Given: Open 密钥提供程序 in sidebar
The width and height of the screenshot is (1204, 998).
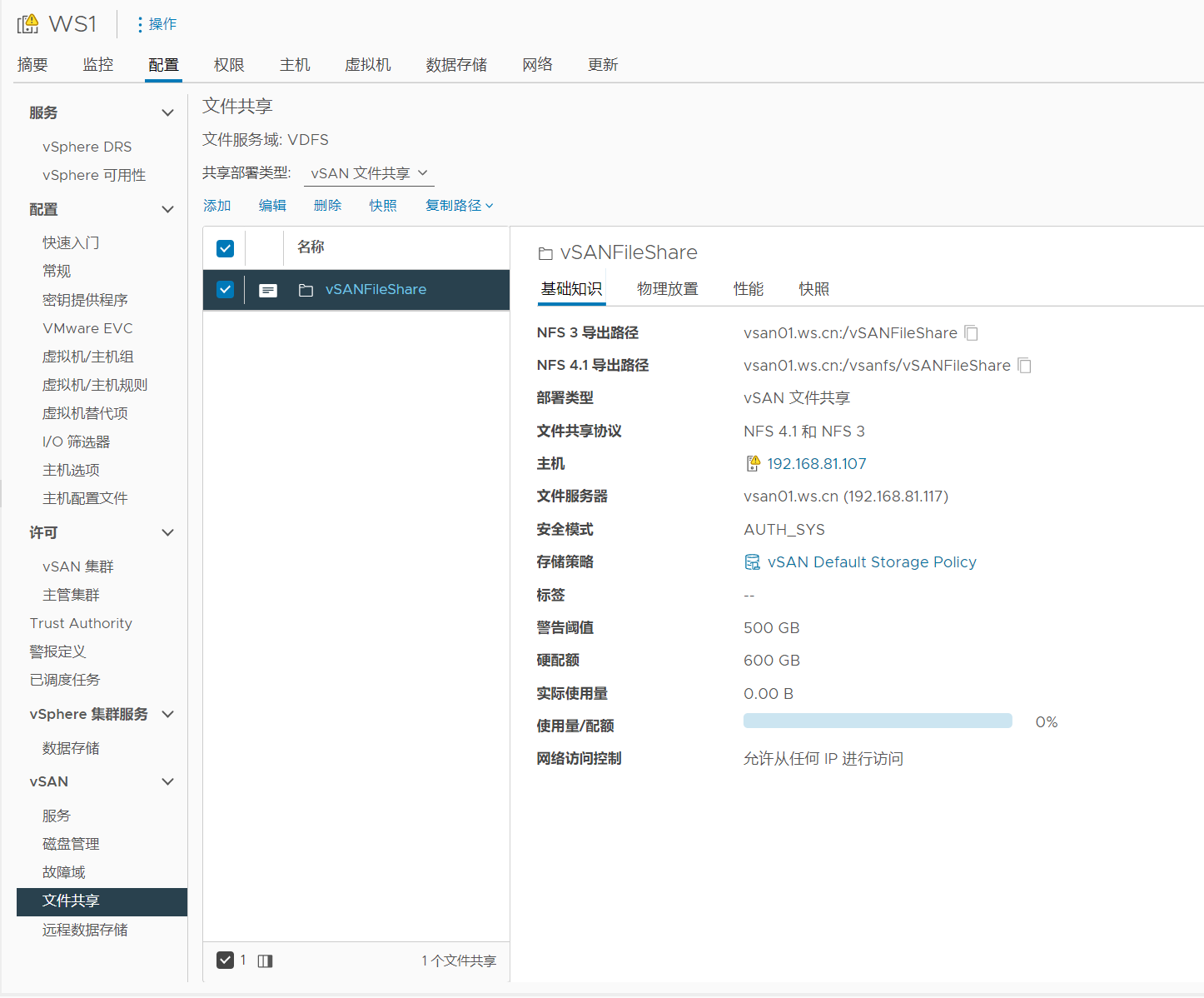Looking at the screenshot, I should (x=85, y=300).
